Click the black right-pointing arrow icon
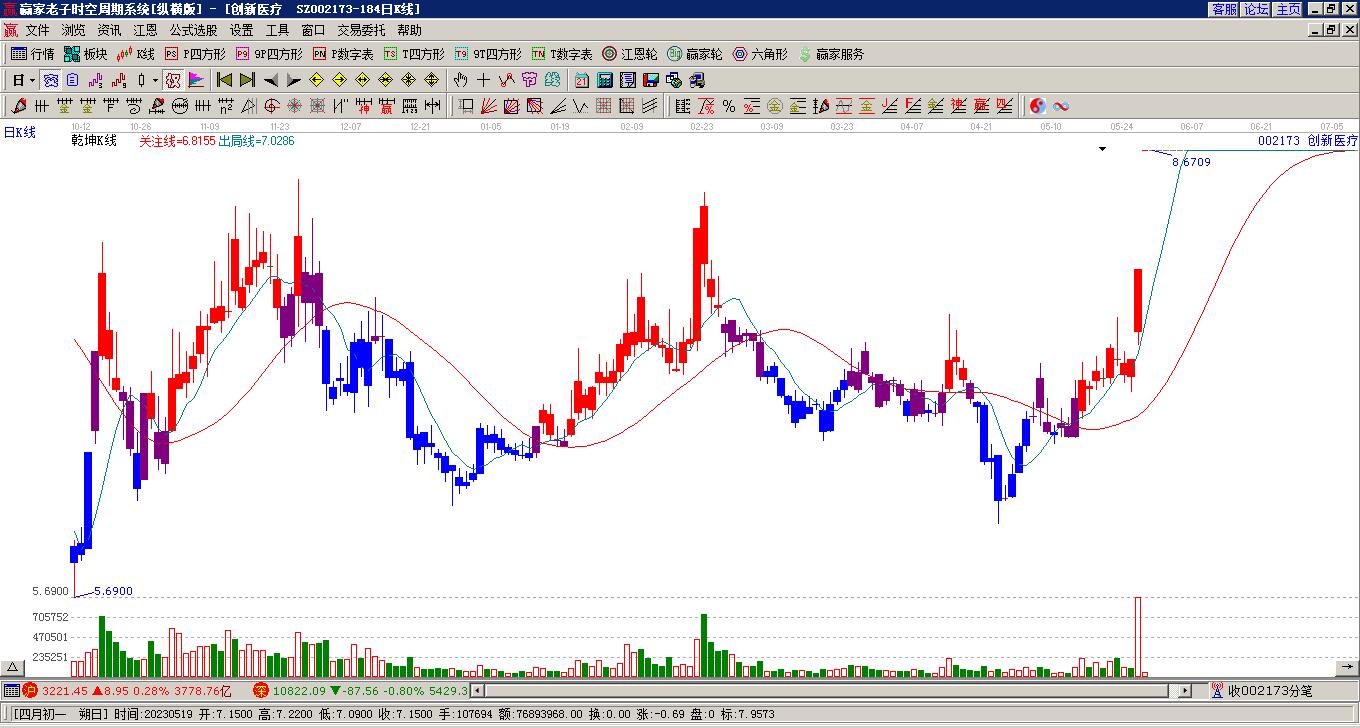1360x728 pixels. click(x=293, y=80)
